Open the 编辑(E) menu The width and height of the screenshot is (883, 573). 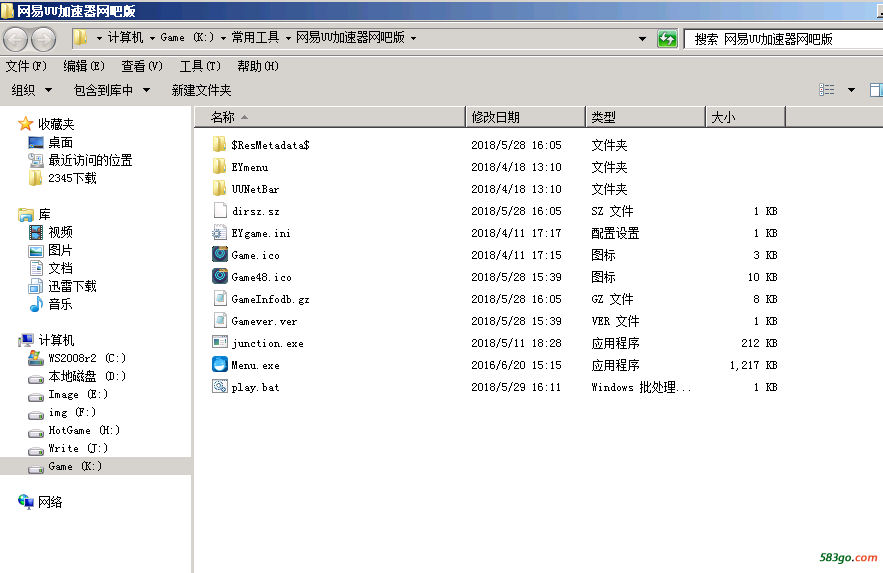pos(84,66)
